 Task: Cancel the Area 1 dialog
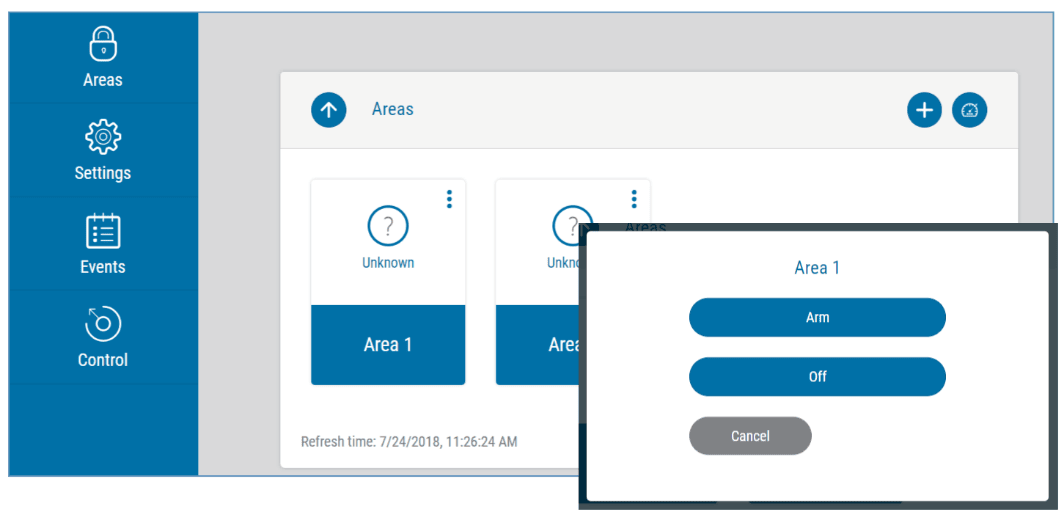click(750, 436)
